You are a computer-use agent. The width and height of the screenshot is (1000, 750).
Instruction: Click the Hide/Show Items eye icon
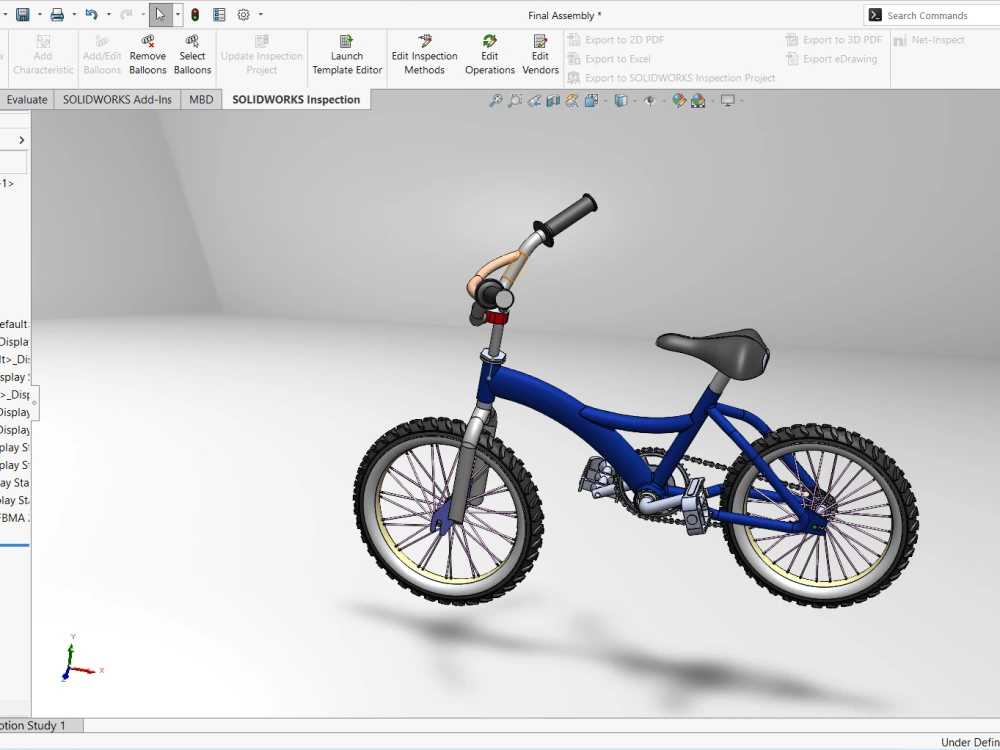650,101
